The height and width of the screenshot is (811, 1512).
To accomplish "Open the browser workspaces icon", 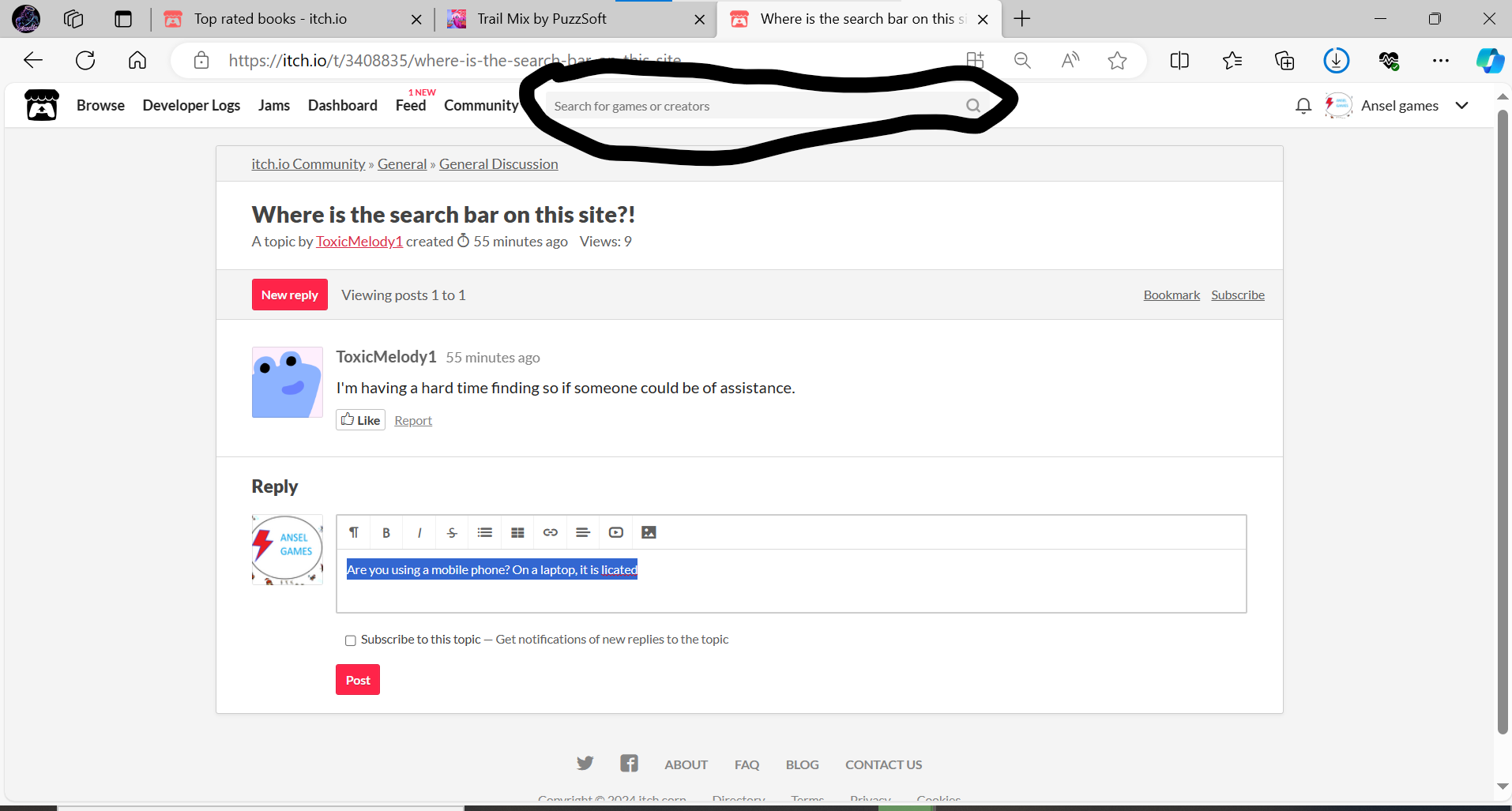I will [x=73, y=19].
